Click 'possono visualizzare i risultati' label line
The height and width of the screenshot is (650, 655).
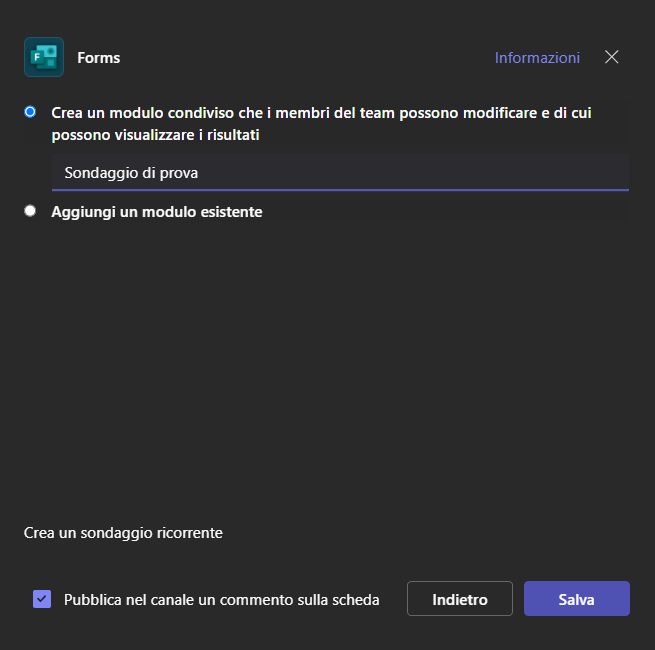click(x=155, y=135)
